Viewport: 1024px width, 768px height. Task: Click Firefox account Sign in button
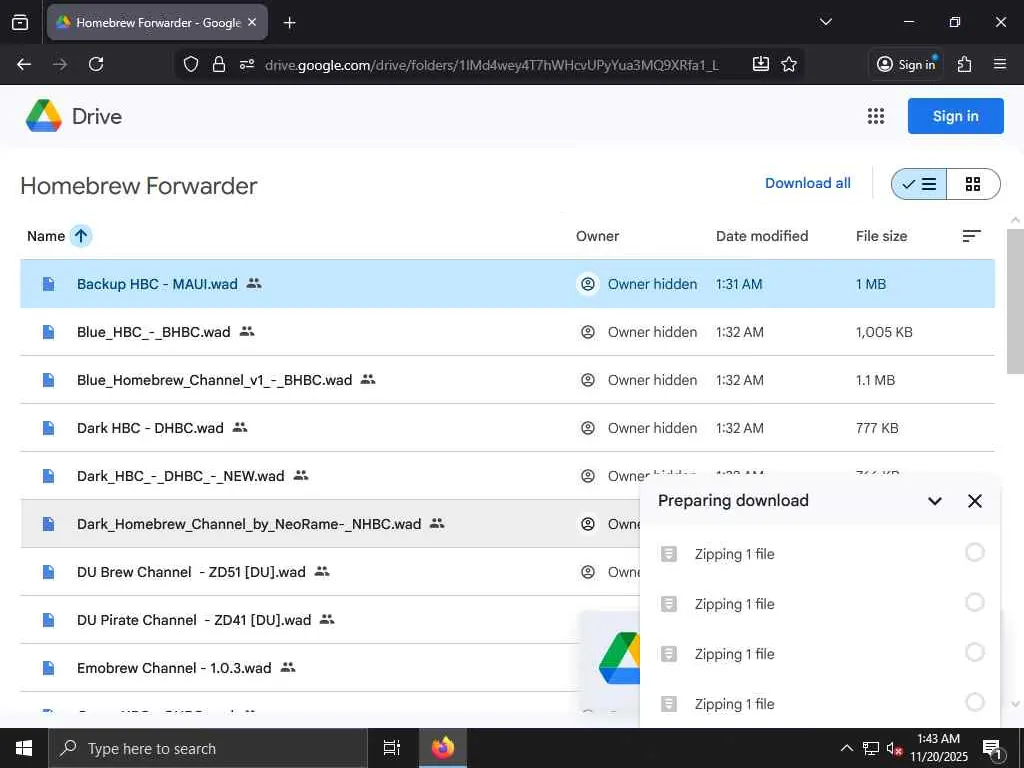(x=906, y=64)
